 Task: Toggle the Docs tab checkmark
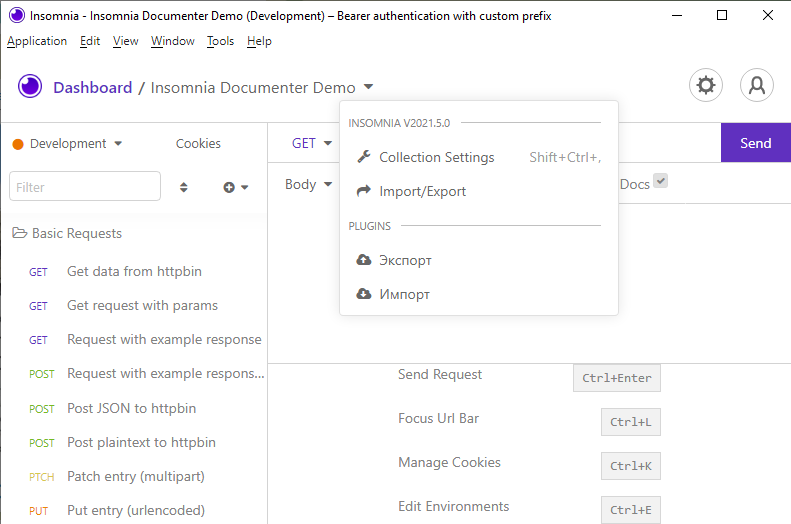(x=660, y=181)
